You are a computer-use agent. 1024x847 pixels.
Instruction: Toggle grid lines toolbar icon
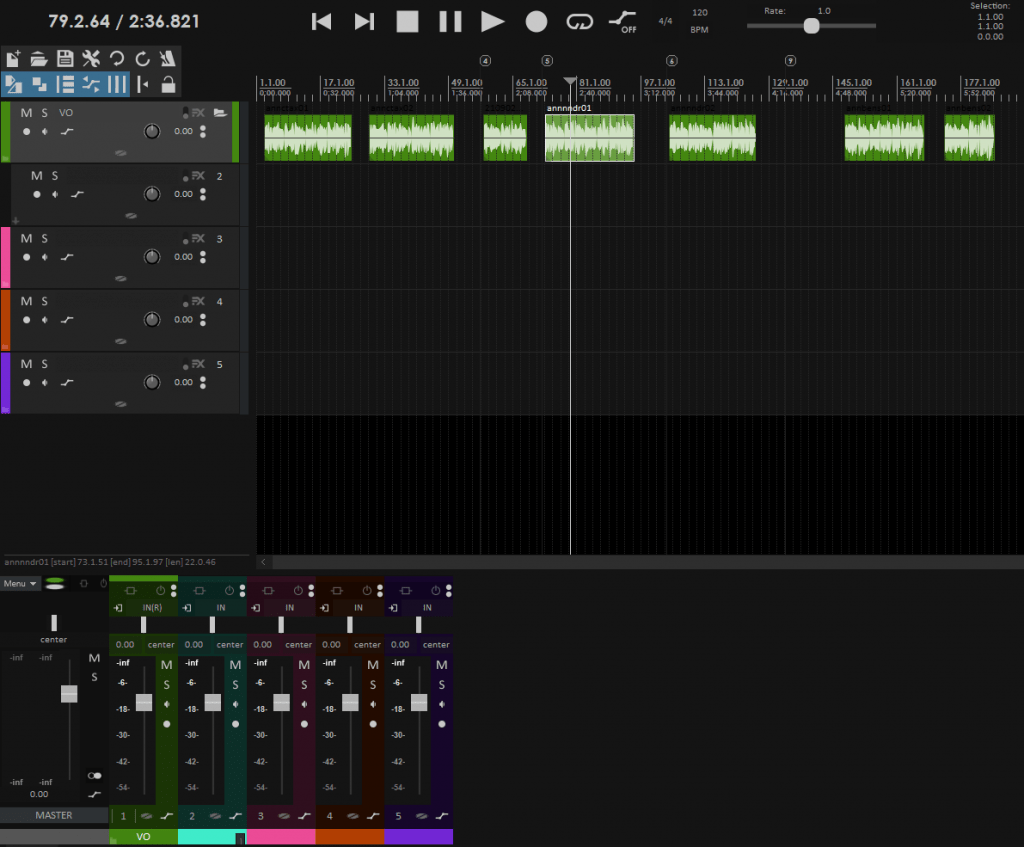pos(117,84)
